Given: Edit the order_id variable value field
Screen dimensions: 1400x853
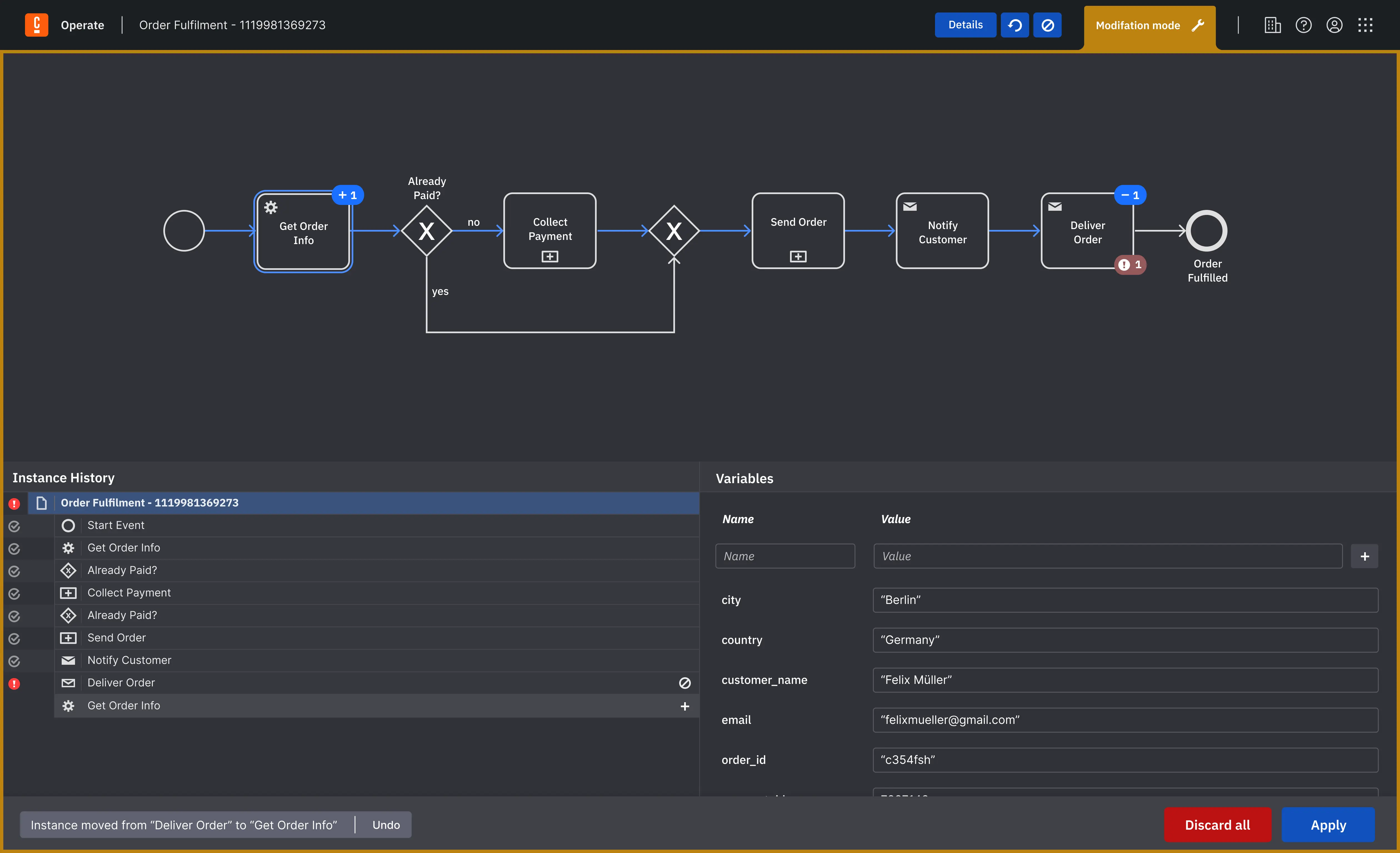Looking at the screenshot, I should [x=1125, y=760].
